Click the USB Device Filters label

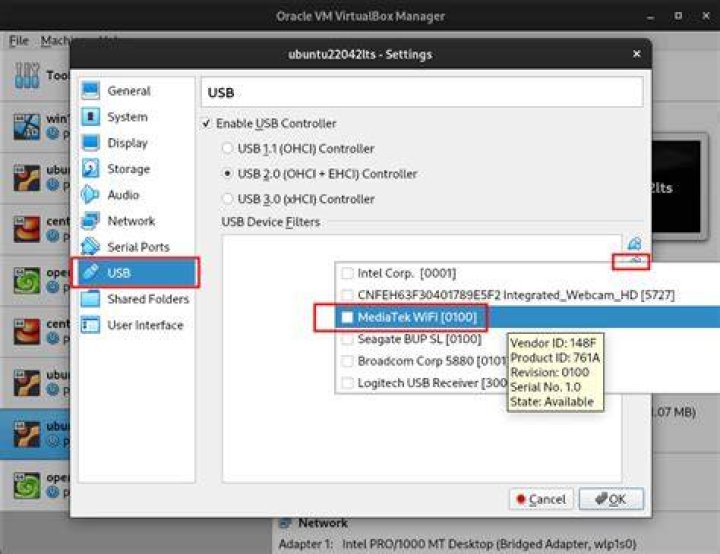coord(270,222)
